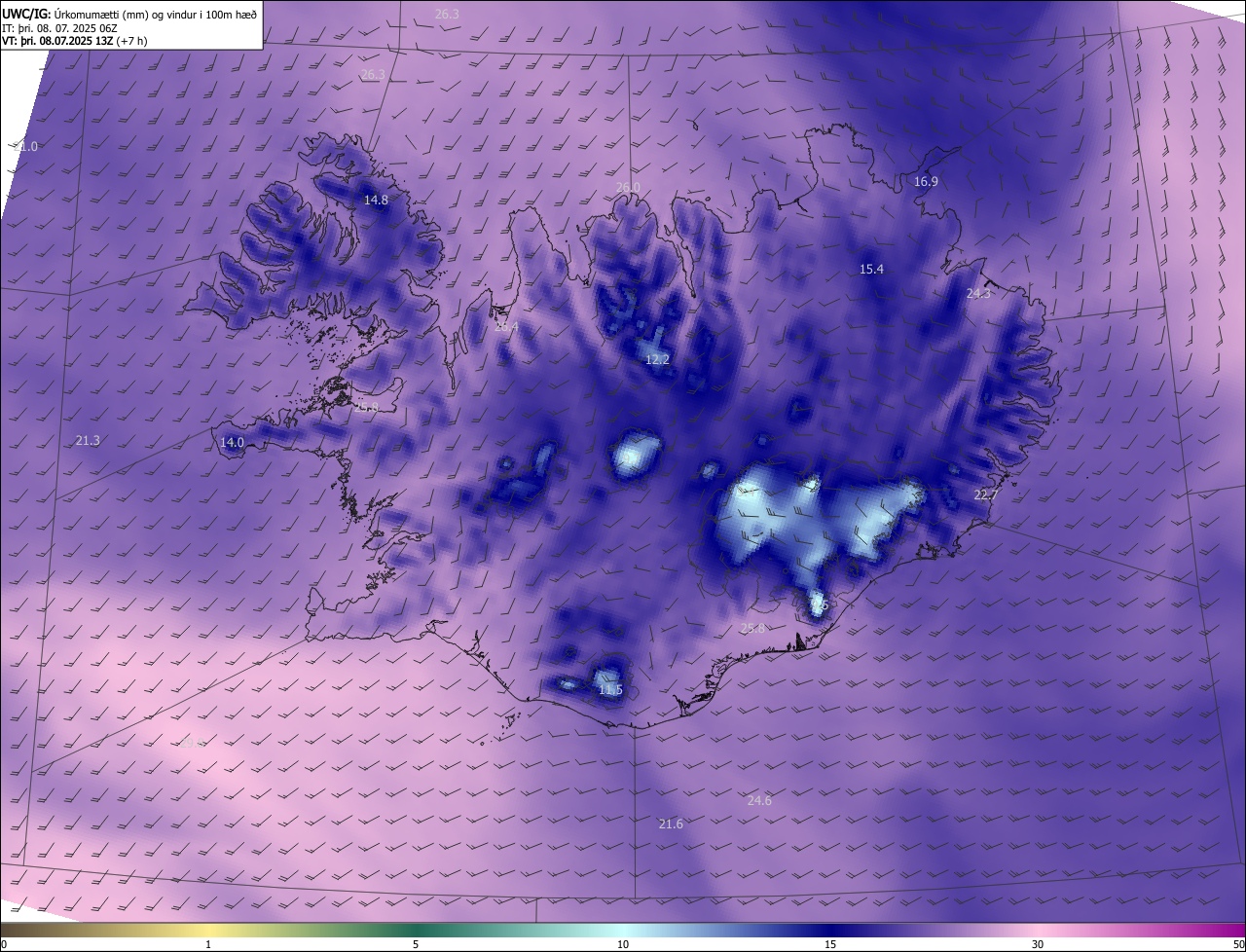Screen dimensions: 1246x952
Task: Click the 21.6 value label
Action: [x=671, y=824]
